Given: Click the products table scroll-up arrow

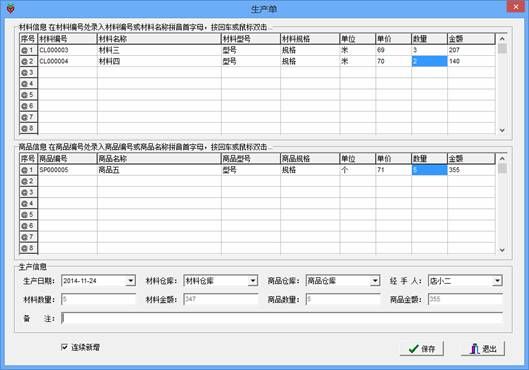Looking at the screenshot, I should (x=502, y=159).
